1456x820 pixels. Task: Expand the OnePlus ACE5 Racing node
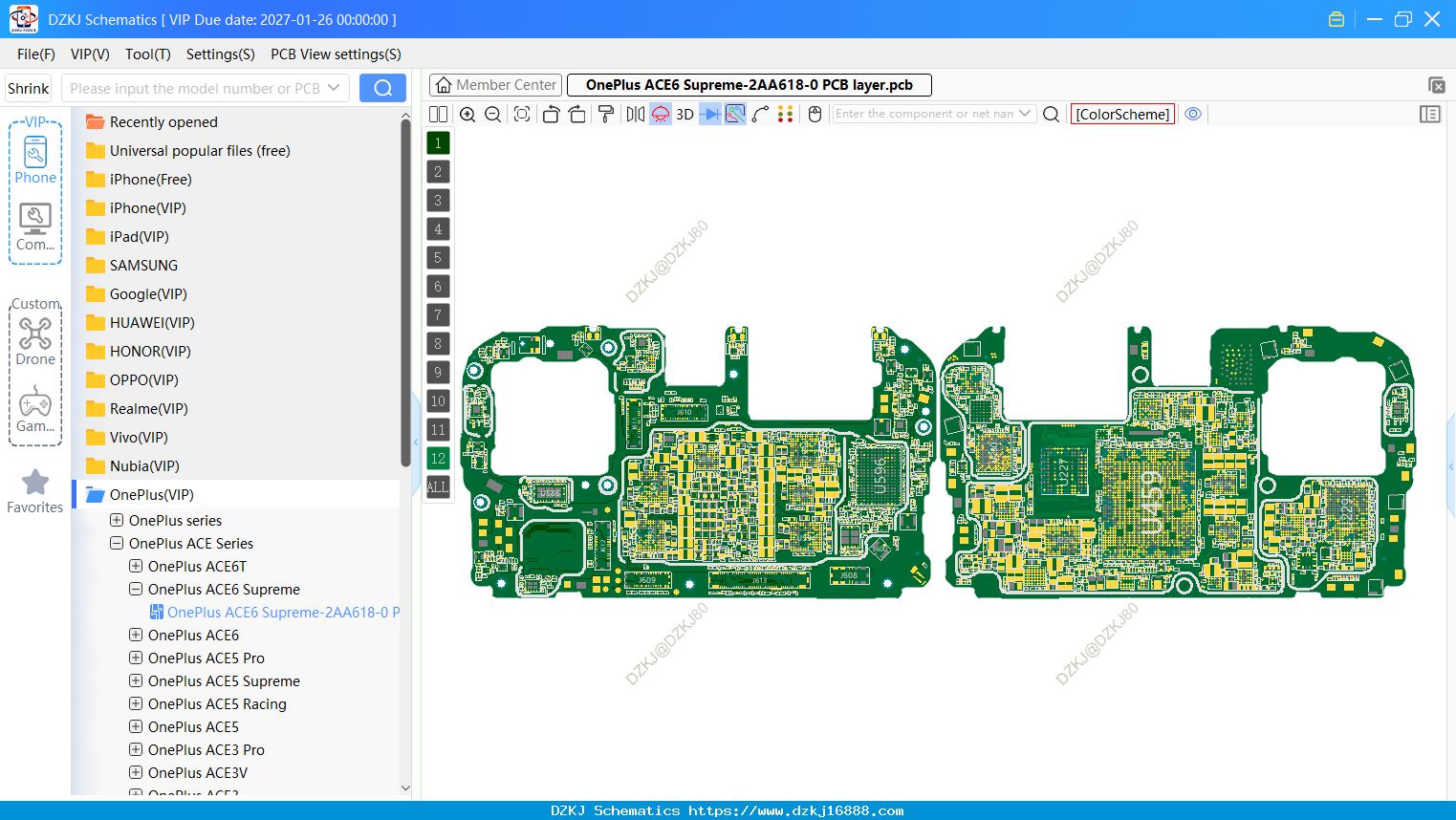click(136, 704)
